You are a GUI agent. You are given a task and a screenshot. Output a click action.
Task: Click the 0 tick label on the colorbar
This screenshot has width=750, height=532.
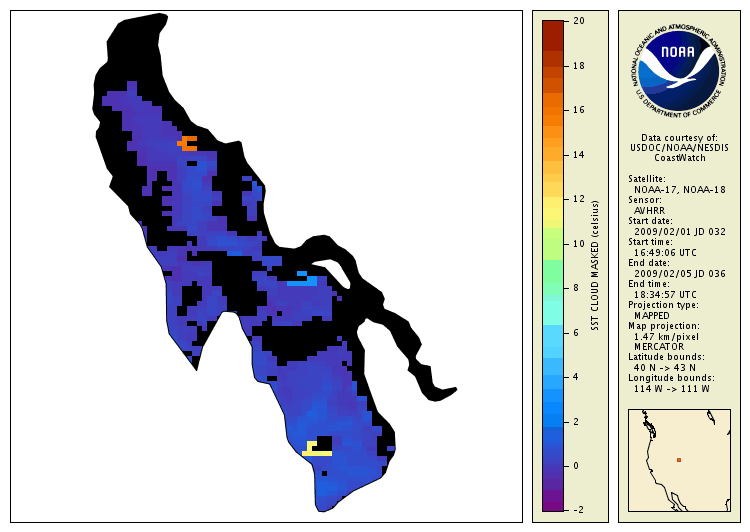point(576,466)
